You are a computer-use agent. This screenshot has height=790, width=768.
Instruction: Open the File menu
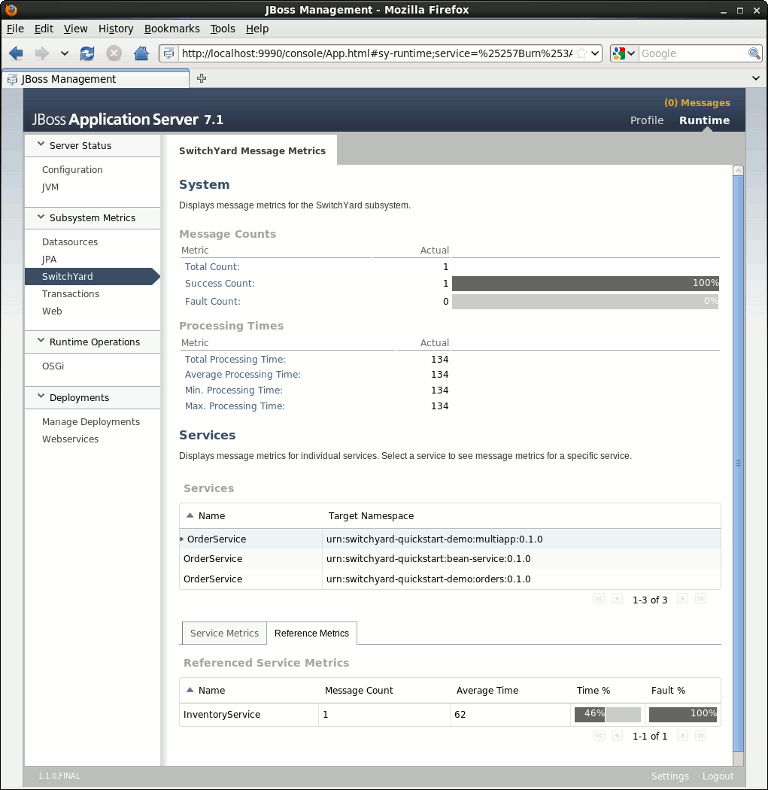click(x=15, y=29)
